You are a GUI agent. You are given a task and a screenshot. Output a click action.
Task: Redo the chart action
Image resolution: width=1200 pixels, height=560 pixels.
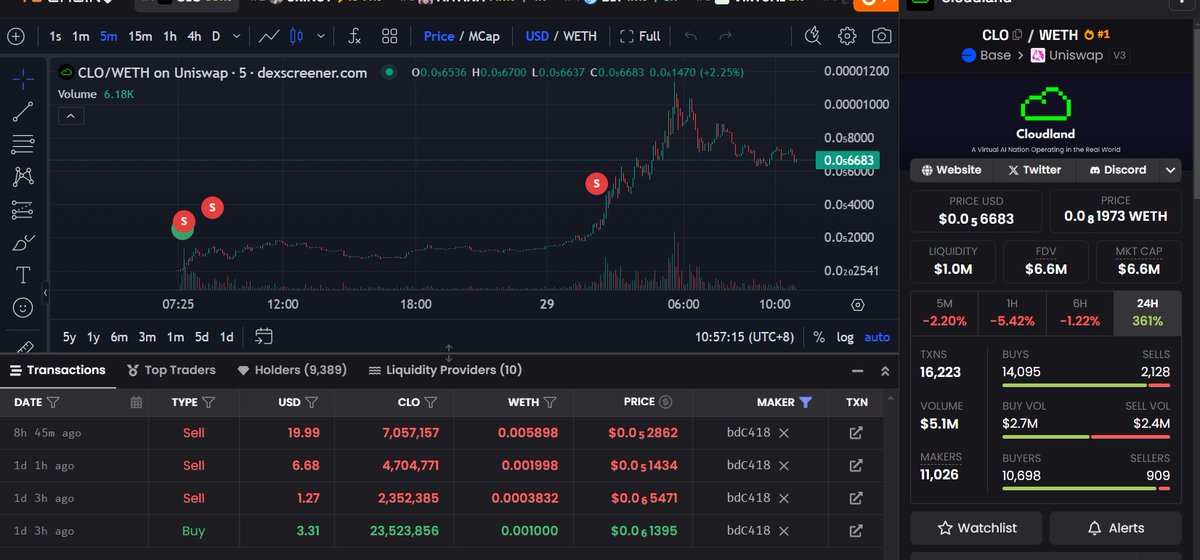click(x=723, y=36)
